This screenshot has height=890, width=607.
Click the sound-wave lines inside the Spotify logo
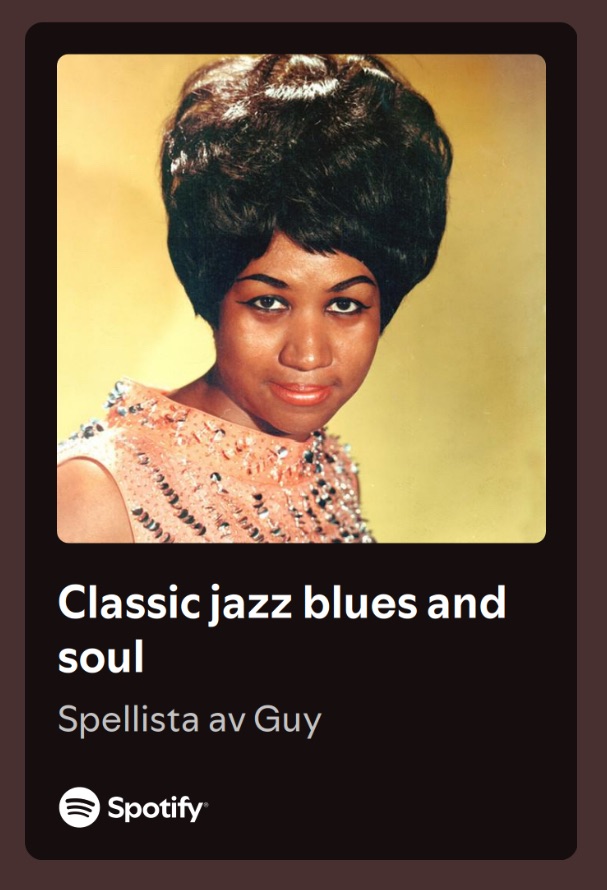click(x=79, y=807)
